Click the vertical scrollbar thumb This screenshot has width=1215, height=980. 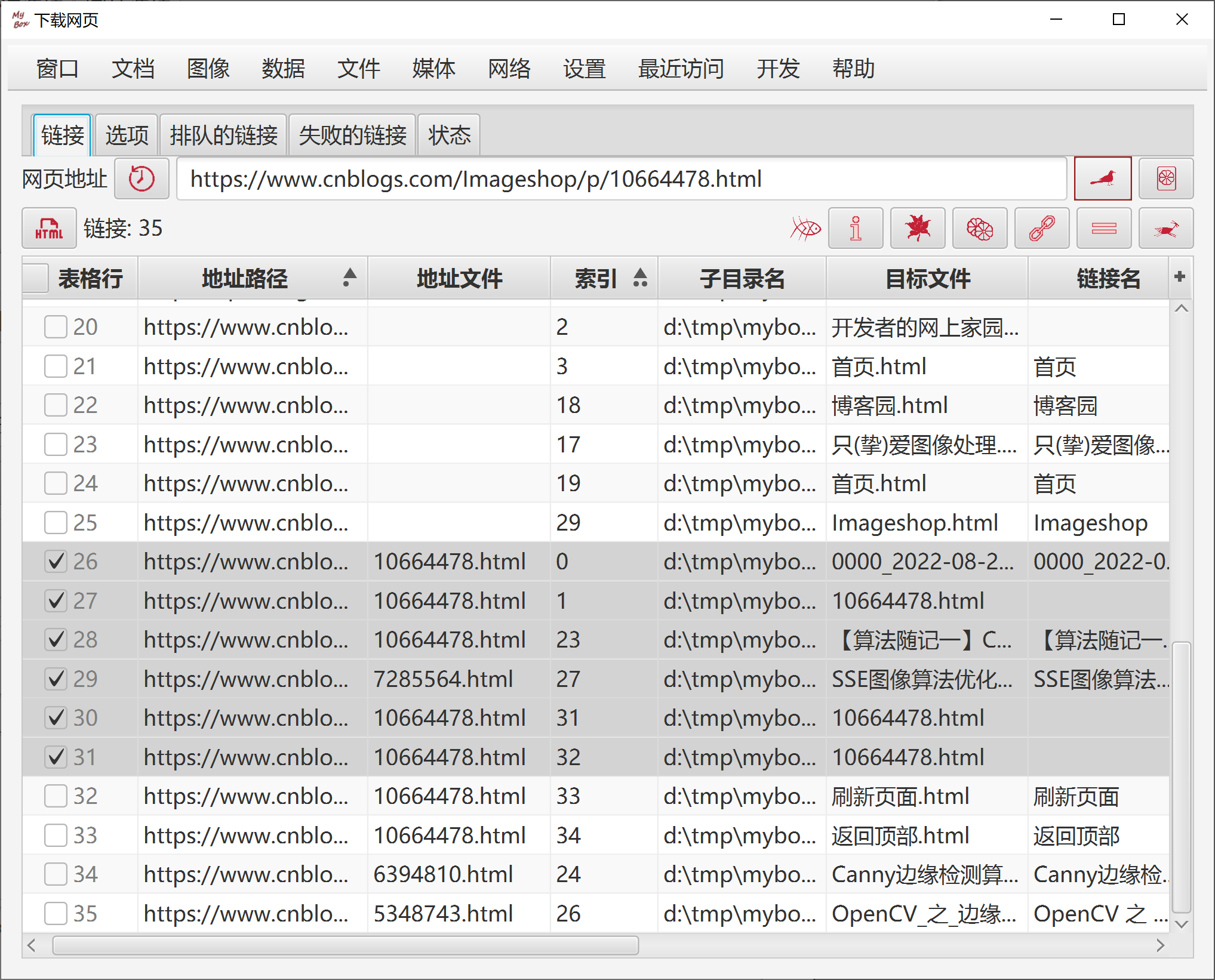tap(1181, 777)
